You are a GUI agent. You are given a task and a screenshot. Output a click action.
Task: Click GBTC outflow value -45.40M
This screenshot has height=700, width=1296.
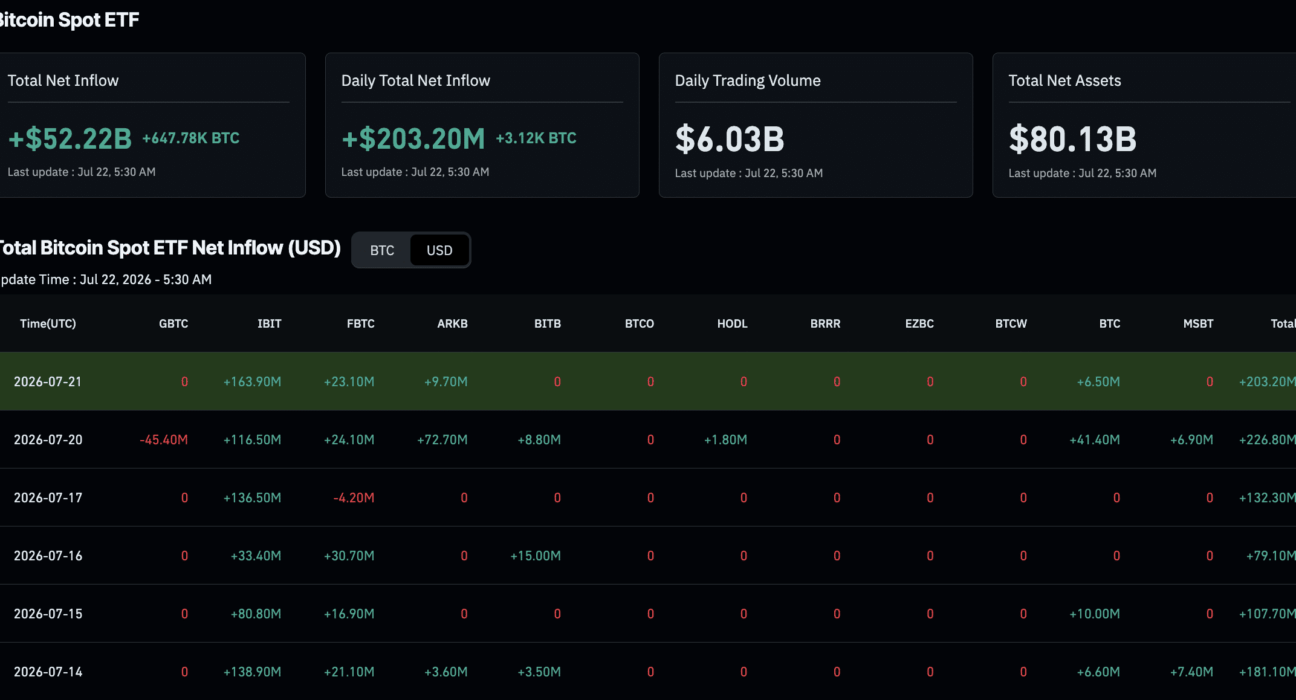coord(164,440)
